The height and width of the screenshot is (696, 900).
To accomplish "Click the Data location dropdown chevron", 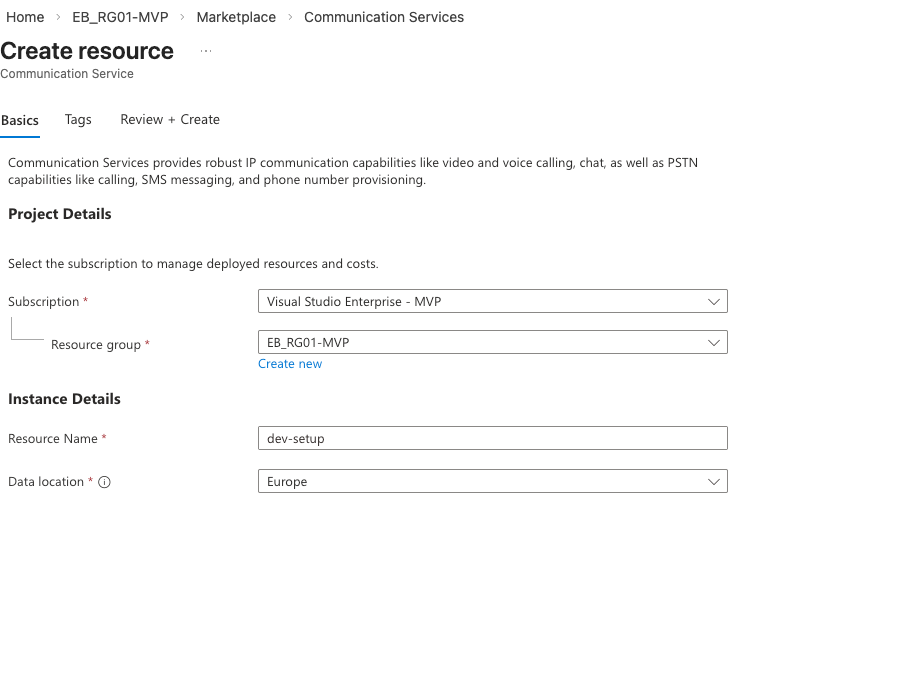I will click(x=714, y=481).
